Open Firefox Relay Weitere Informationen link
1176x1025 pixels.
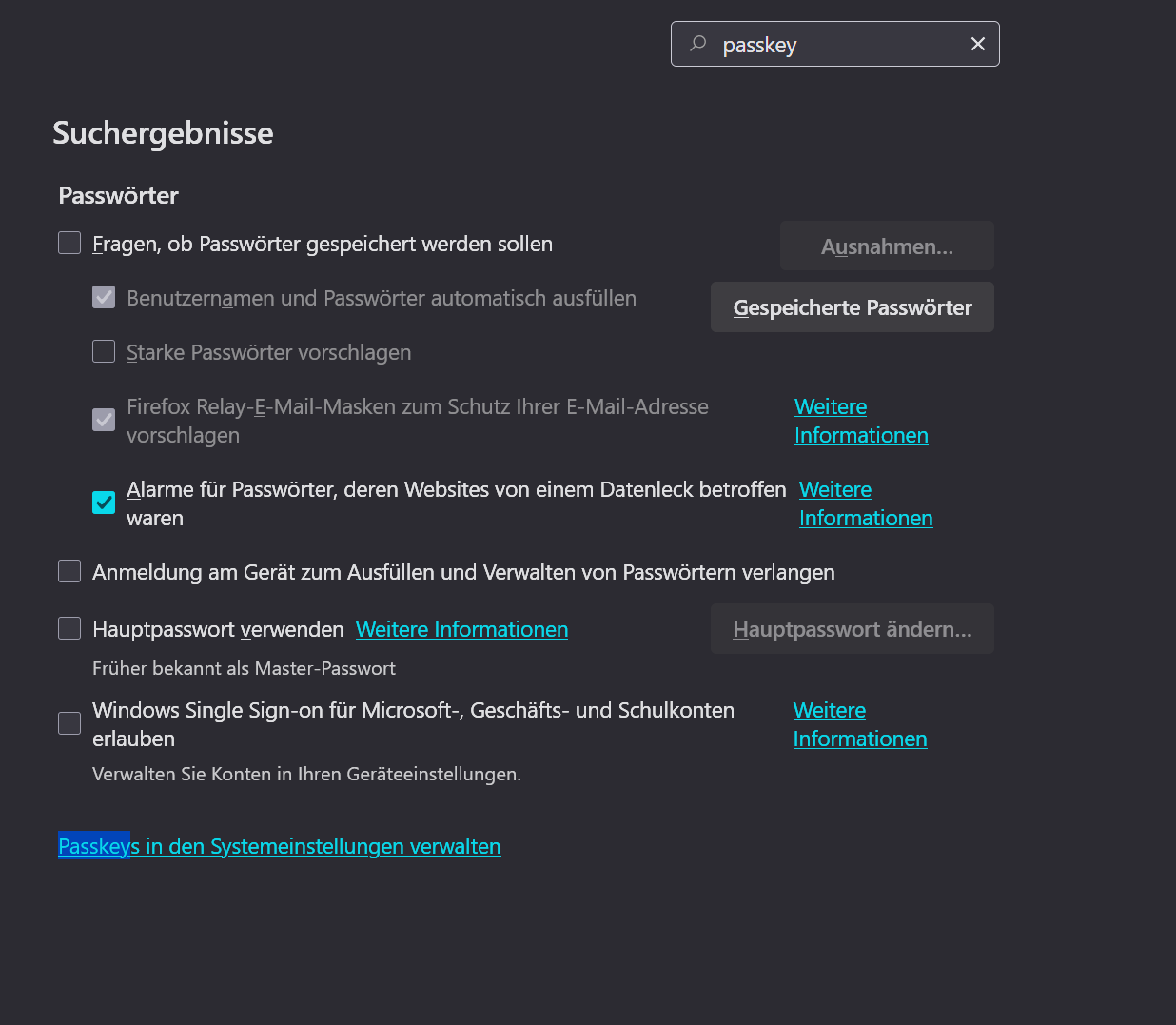click(860, 421)
